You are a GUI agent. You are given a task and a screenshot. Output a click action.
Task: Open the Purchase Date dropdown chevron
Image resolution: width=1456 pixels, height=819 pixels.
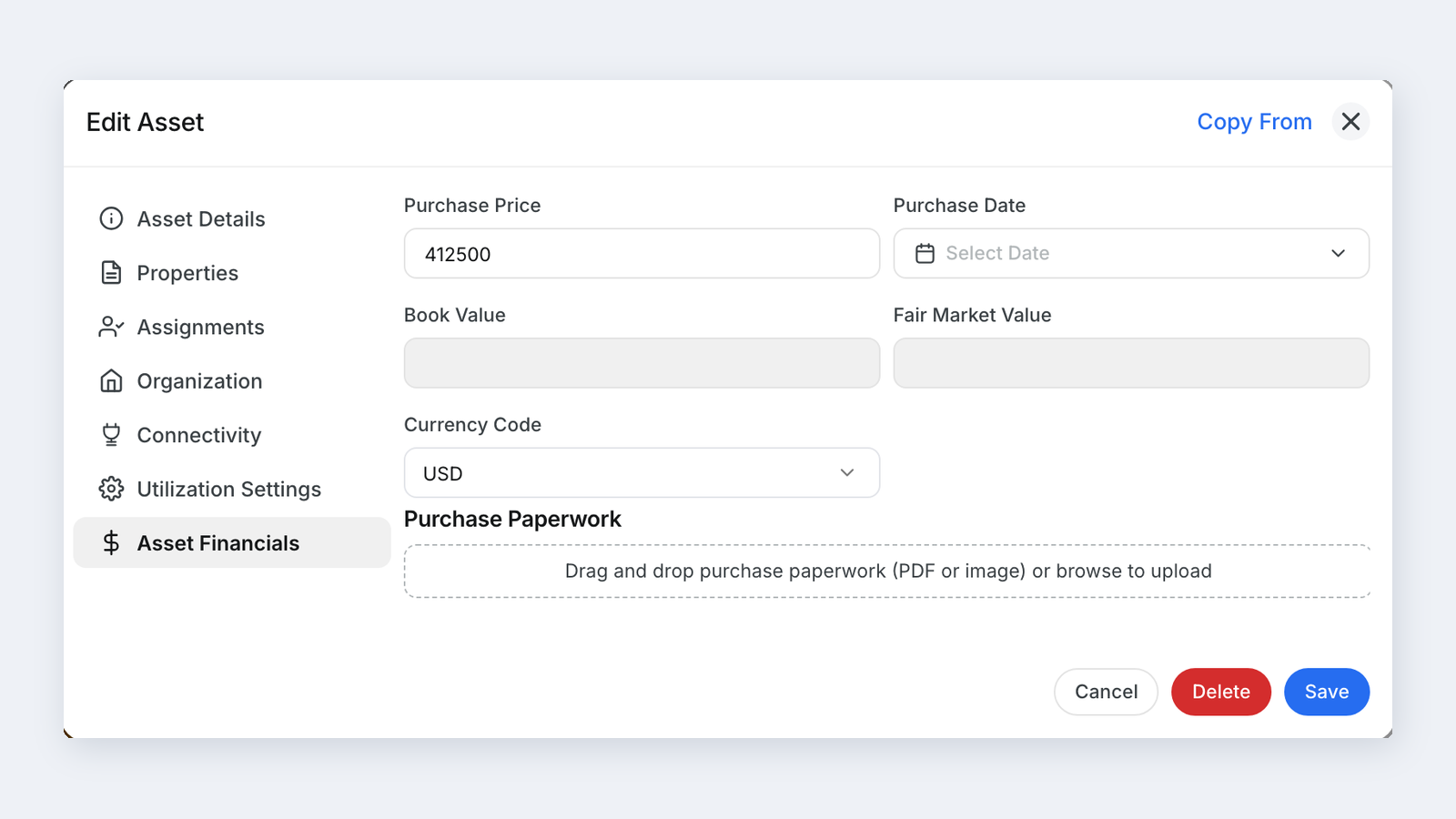coord(1338,253)
